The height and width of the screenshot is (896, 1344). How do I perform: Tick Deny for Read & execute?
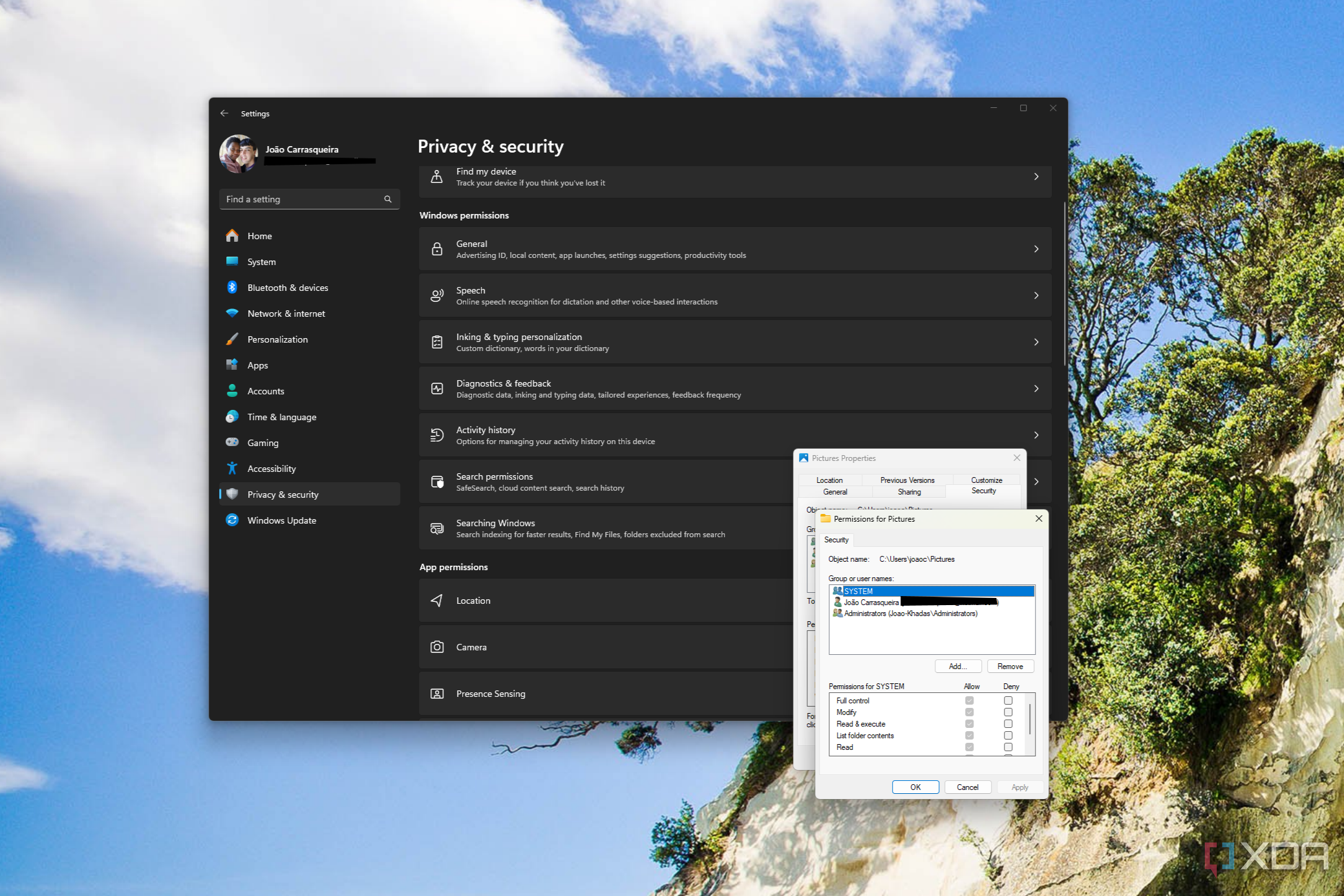[1008, 724]
